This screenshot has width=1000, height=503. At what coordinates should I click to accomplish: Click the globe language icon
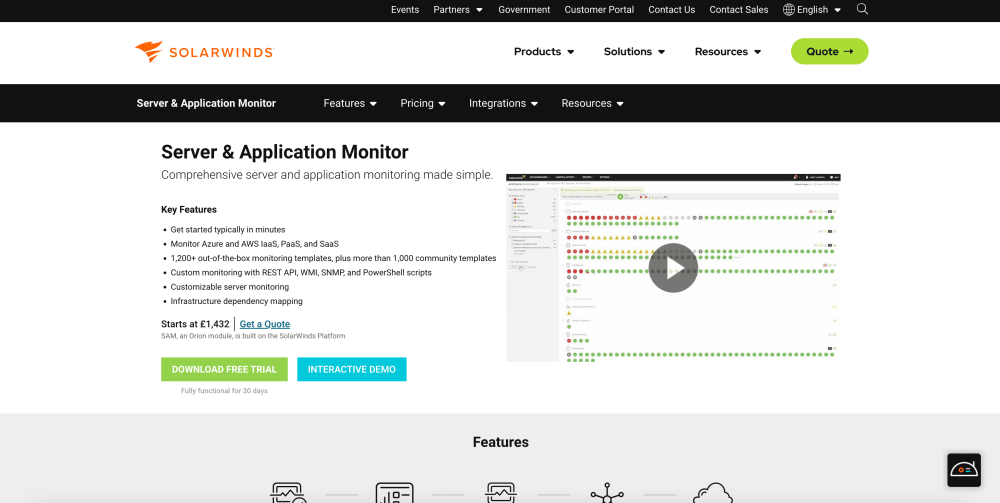click(789, 10)
